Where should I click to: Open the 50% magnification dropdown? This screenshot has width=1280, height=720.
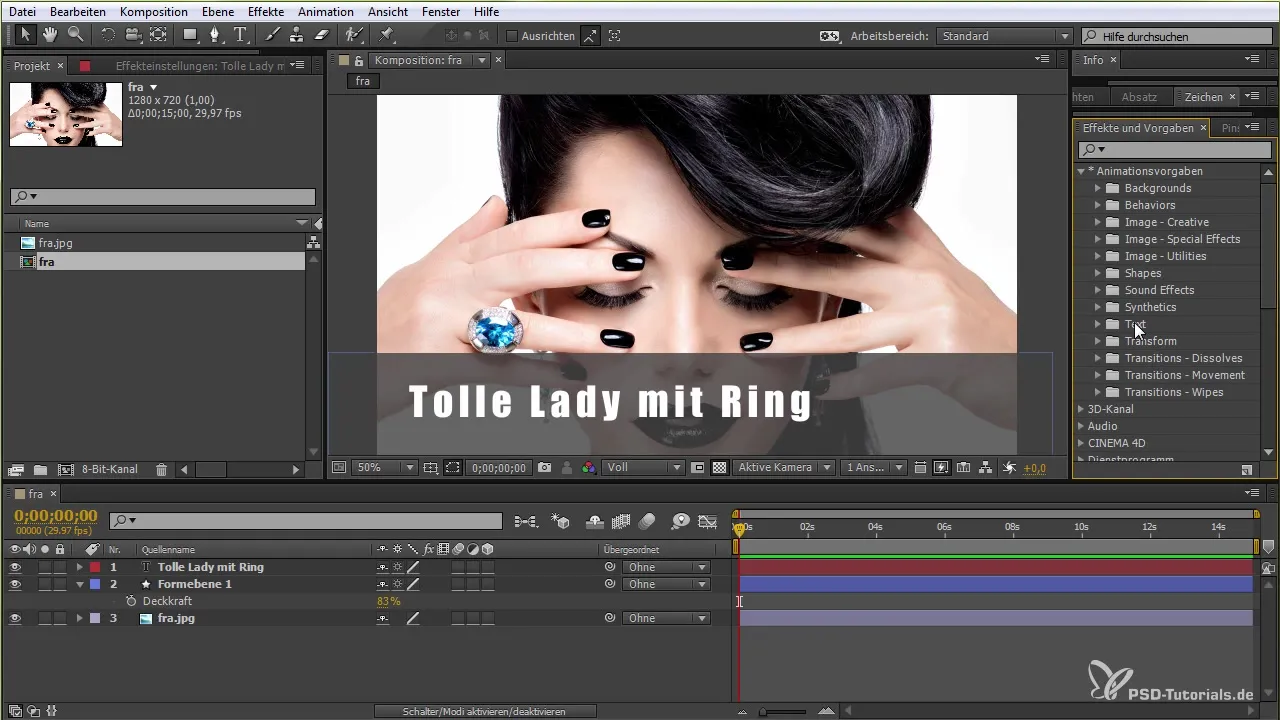click(x=385, y=467)
